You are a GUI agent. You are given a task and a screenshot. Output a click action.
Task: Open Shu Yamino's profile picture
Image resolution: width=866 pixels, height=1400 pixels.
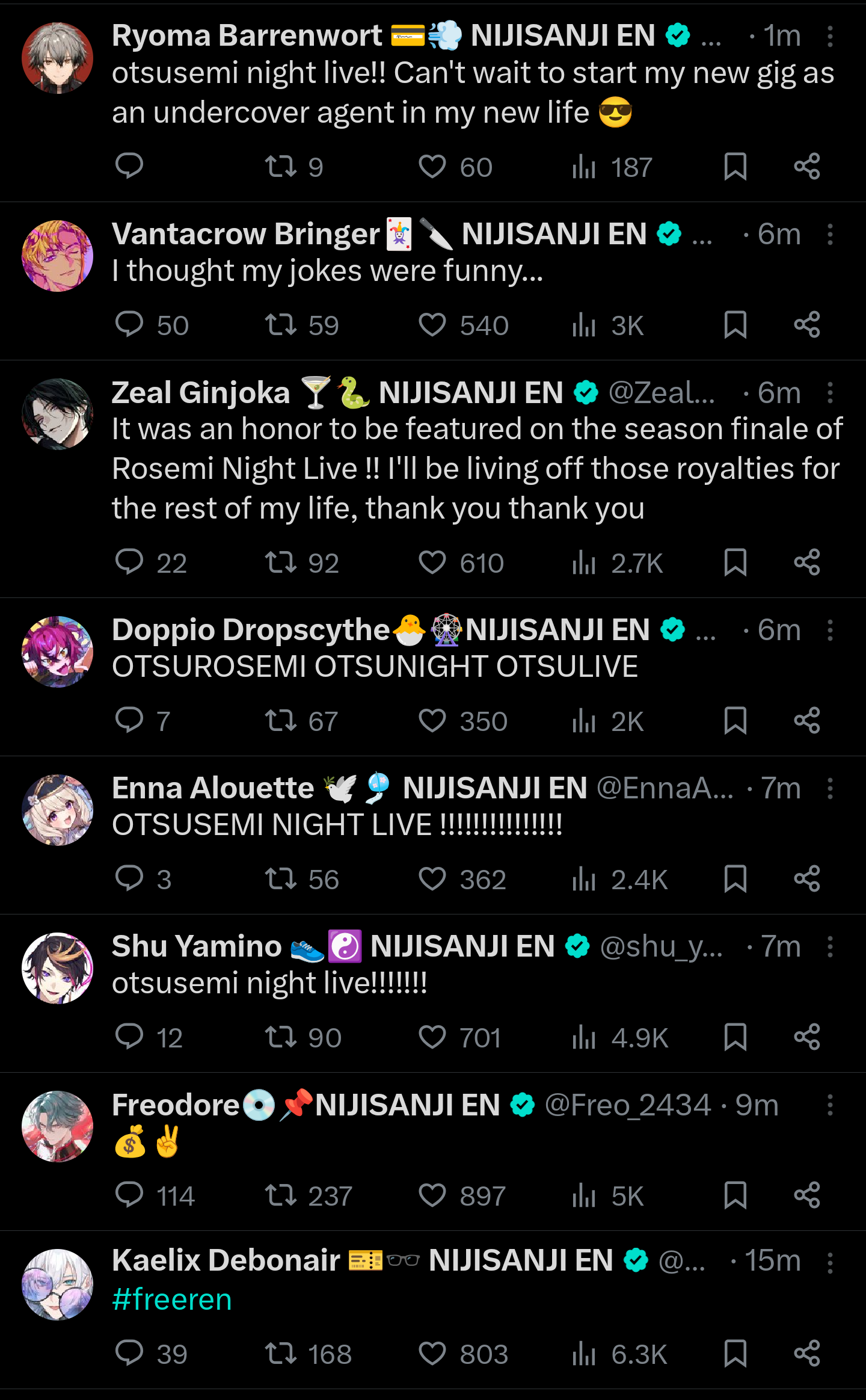58,968
